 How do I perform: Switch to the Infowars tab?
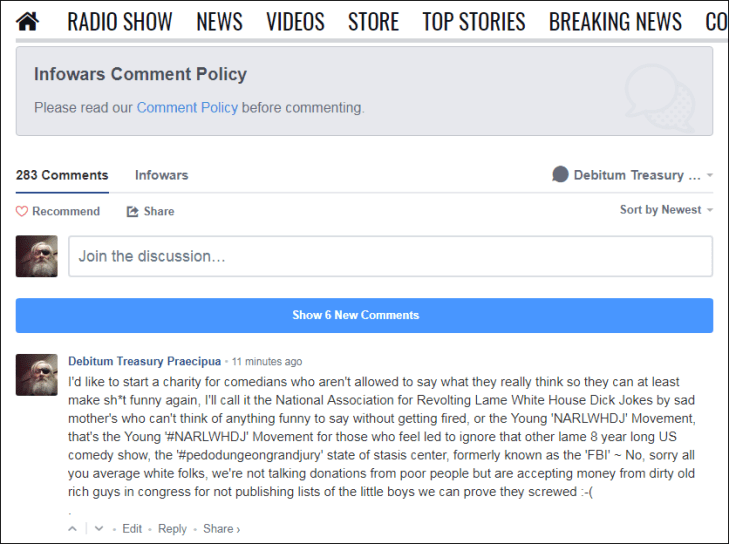pyautogui.click(x=161, y=175)
